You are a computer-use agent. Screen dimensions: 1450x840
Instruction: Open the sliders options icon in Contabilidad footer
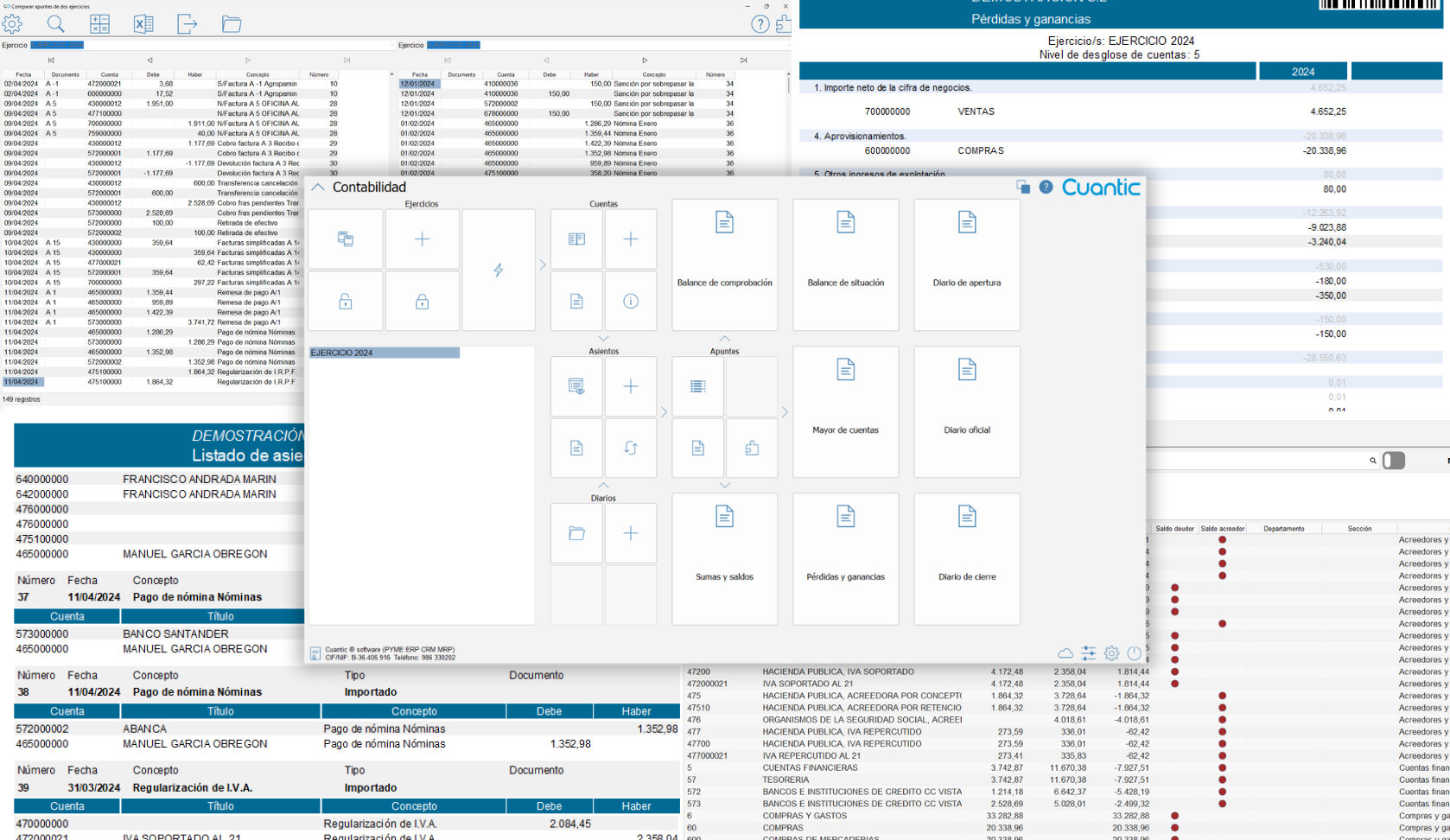[1089, 653]
